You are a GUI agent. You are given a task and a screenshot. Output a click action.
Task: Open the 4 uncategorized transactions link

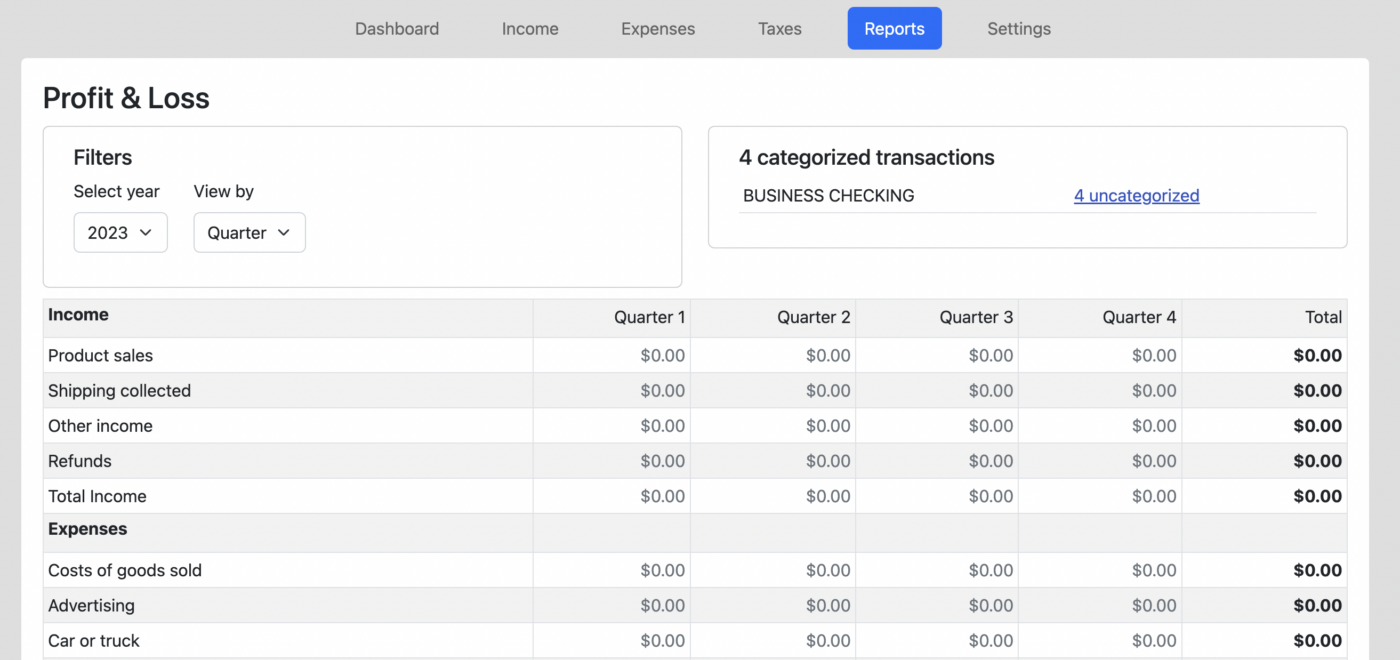click(1136, 195)
